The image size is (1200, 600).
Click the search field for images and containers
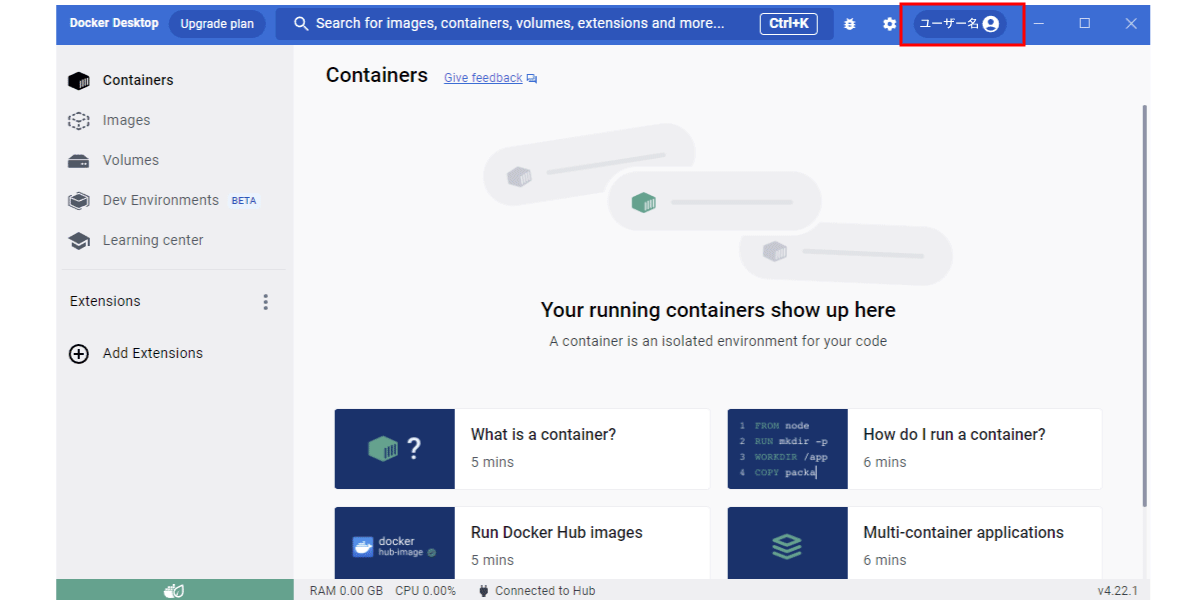click(x=554, y=23)
